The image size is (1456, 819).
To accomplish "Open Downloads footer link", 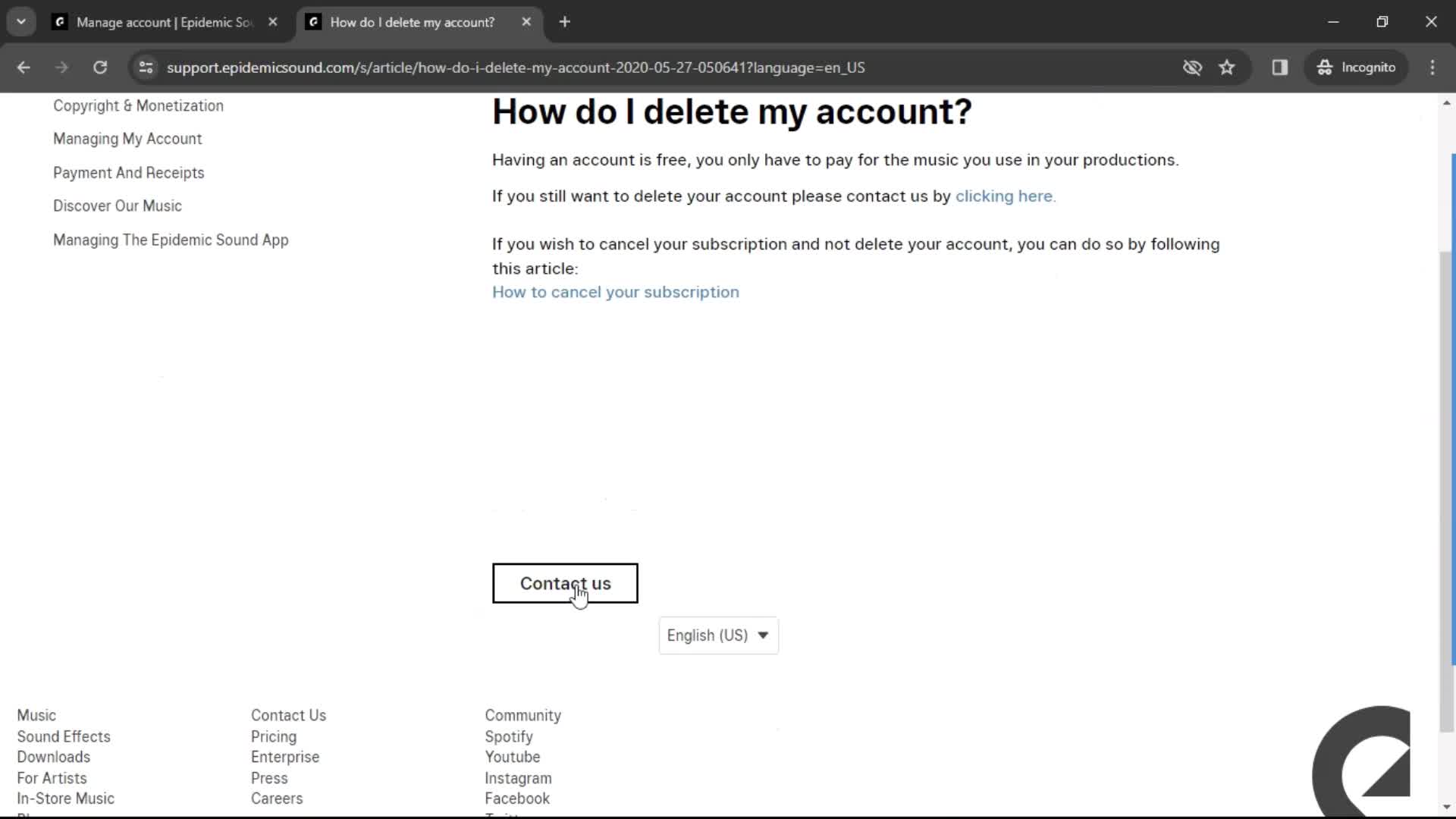I will click(x=54, y=757).
